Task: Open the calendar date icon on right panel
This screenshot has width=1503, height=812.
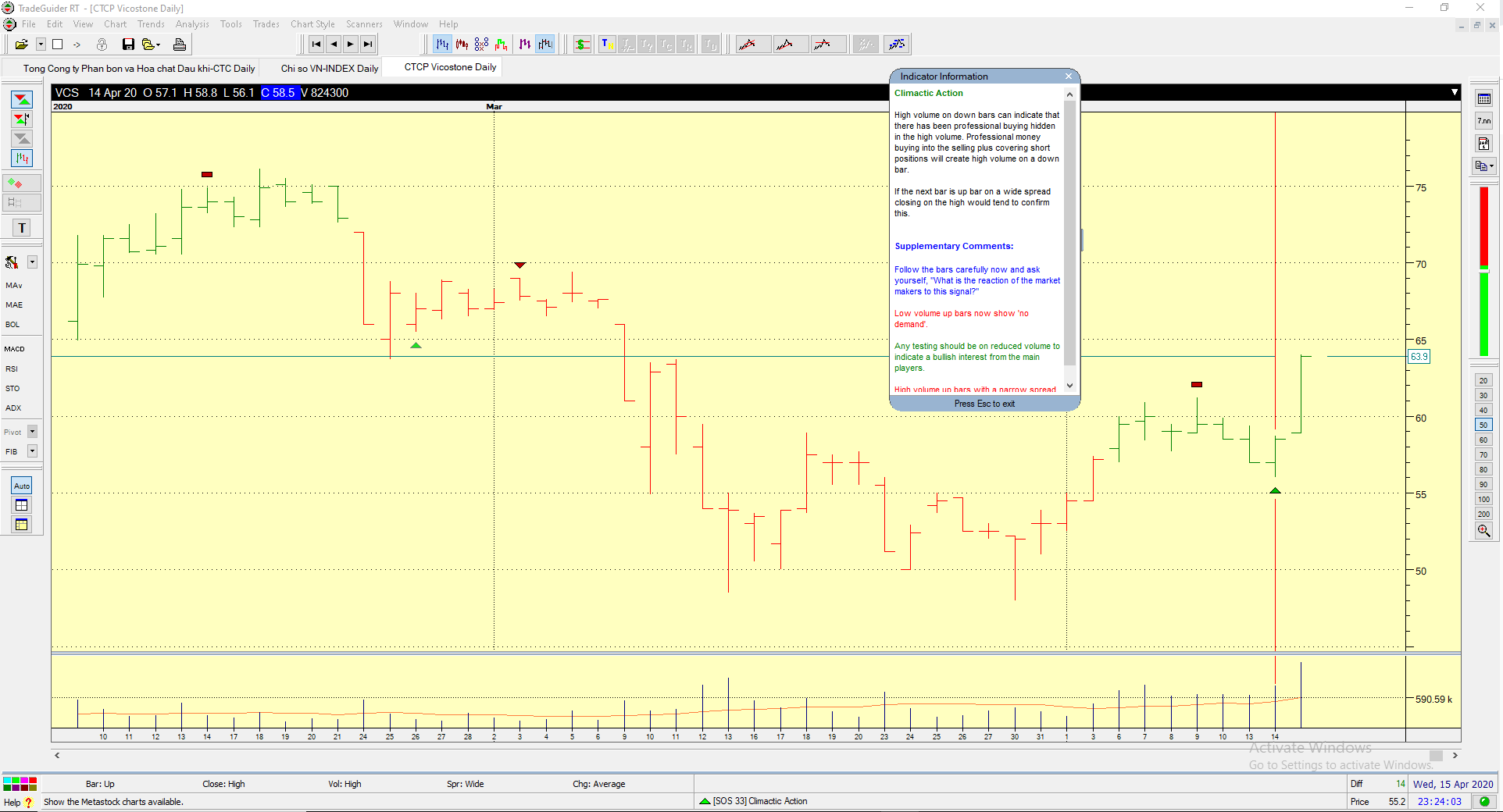Action: click(1483, 144)
